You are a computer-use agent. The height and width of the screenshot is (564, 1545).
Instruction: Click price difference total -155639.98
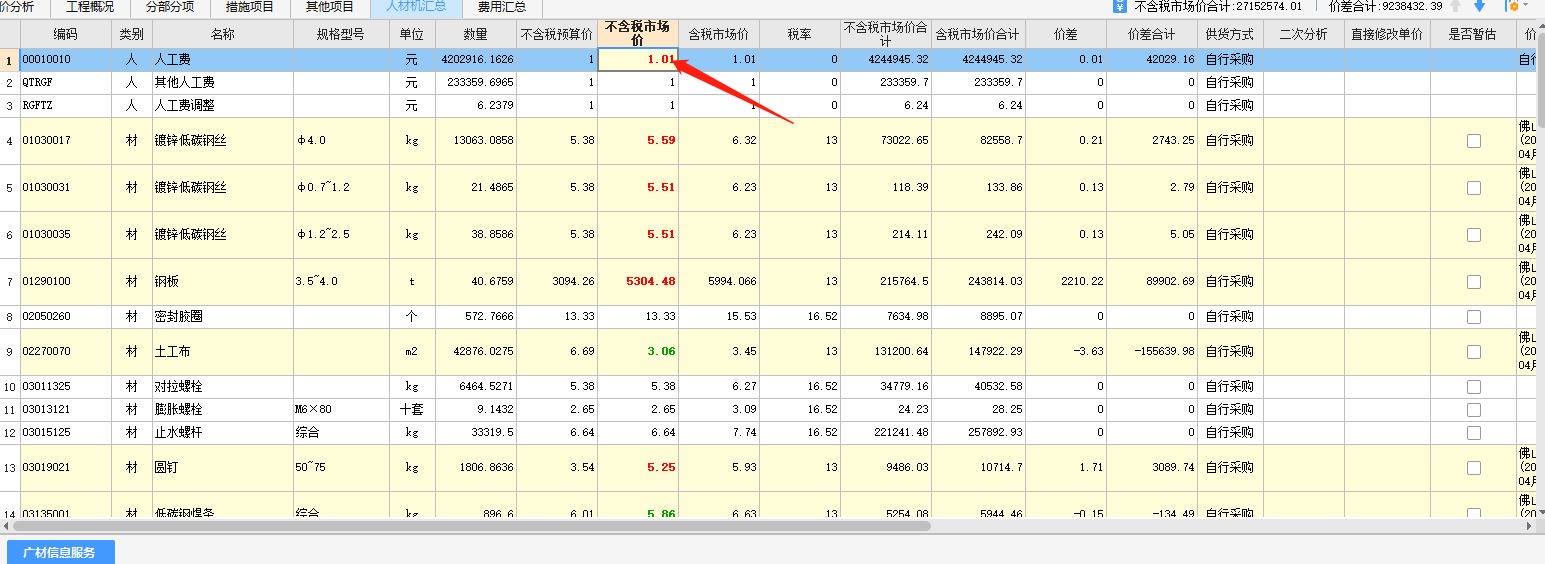click(x=1152, y=352)
